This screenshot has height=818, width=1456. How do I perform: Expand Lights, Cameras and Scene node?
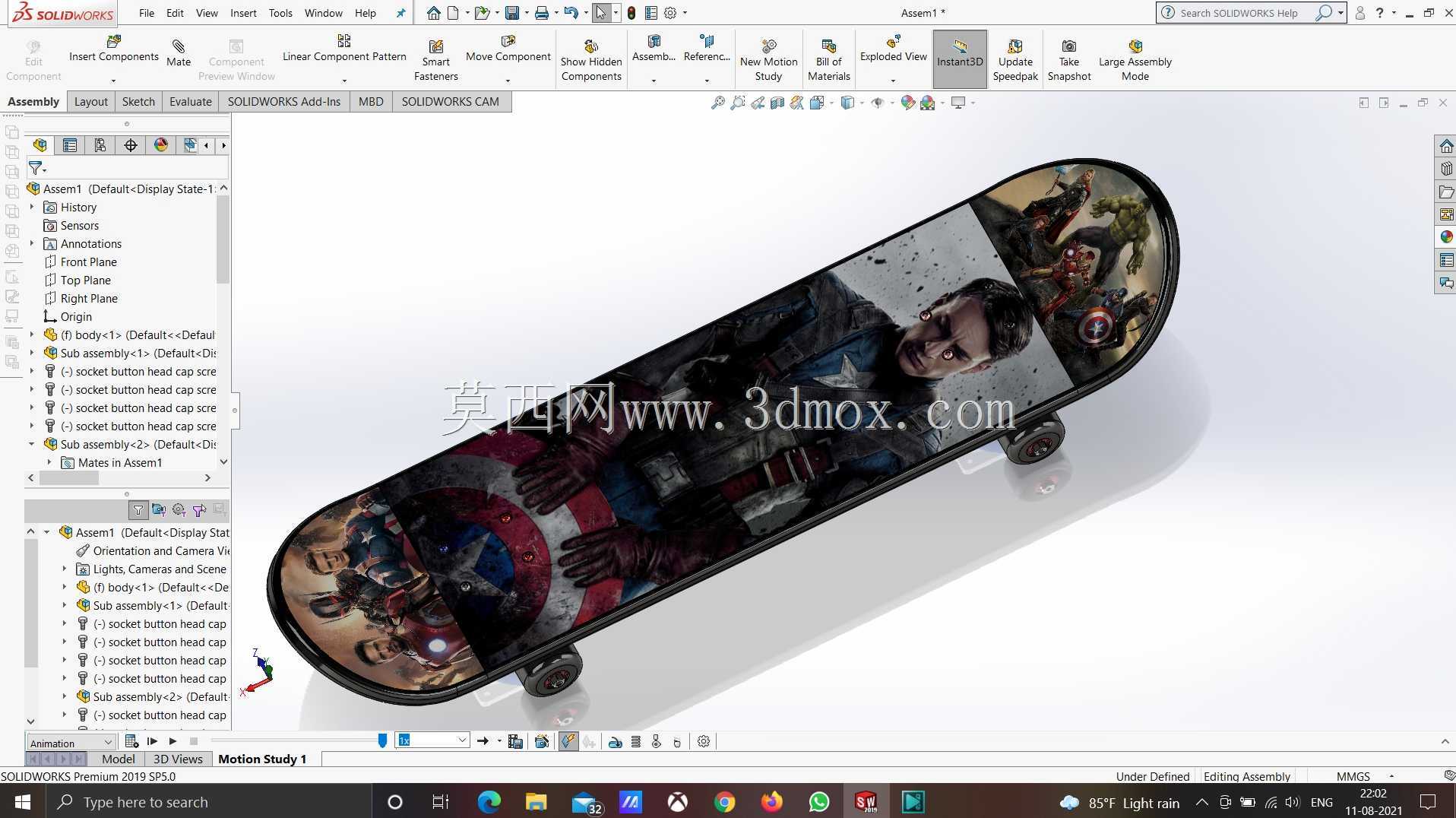pos(65,569)
